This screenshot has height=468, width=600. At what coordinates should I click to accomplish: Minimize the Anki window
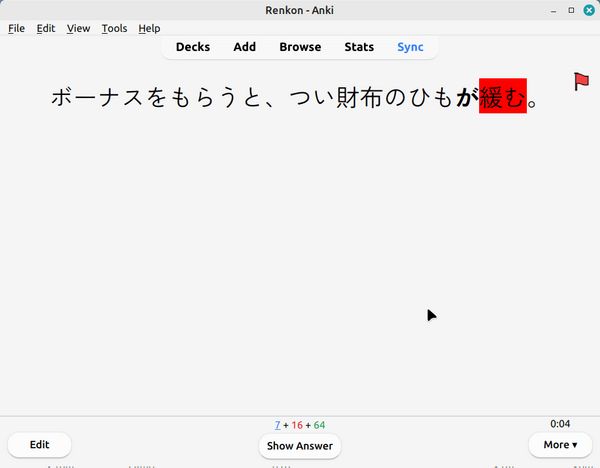(x=553, y=10)
